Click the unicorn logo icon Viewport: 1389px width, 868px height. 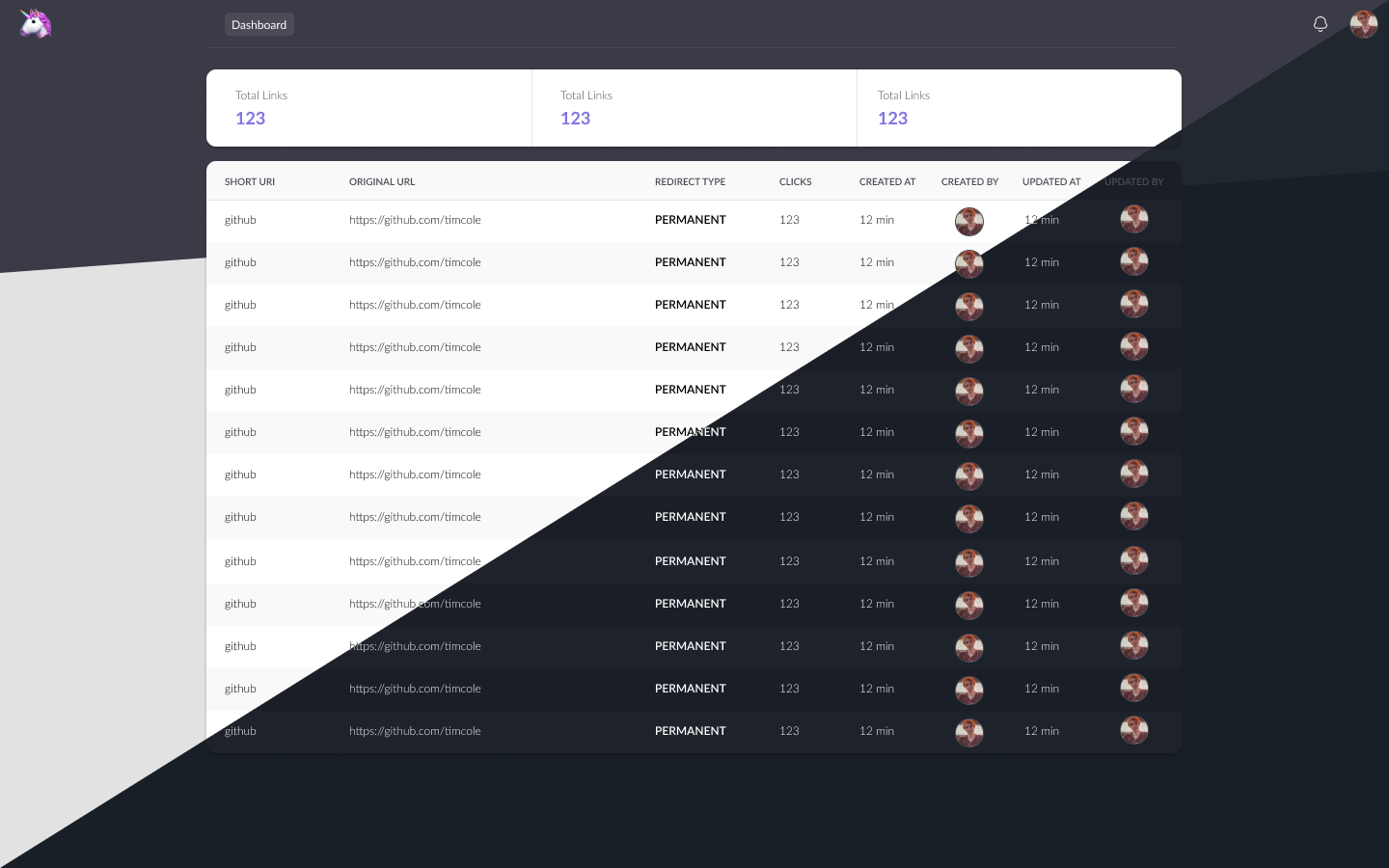tap(36, 23)
